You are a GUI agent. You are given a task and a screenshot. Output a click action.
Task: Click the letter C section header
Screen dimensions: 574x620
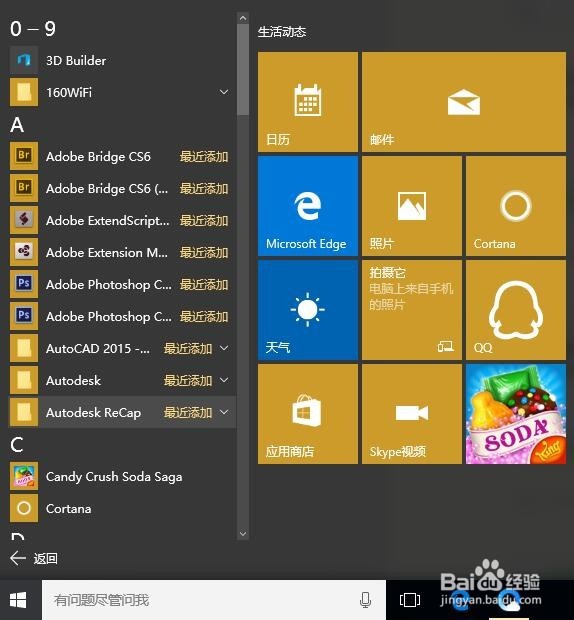(x=17, y=445)
